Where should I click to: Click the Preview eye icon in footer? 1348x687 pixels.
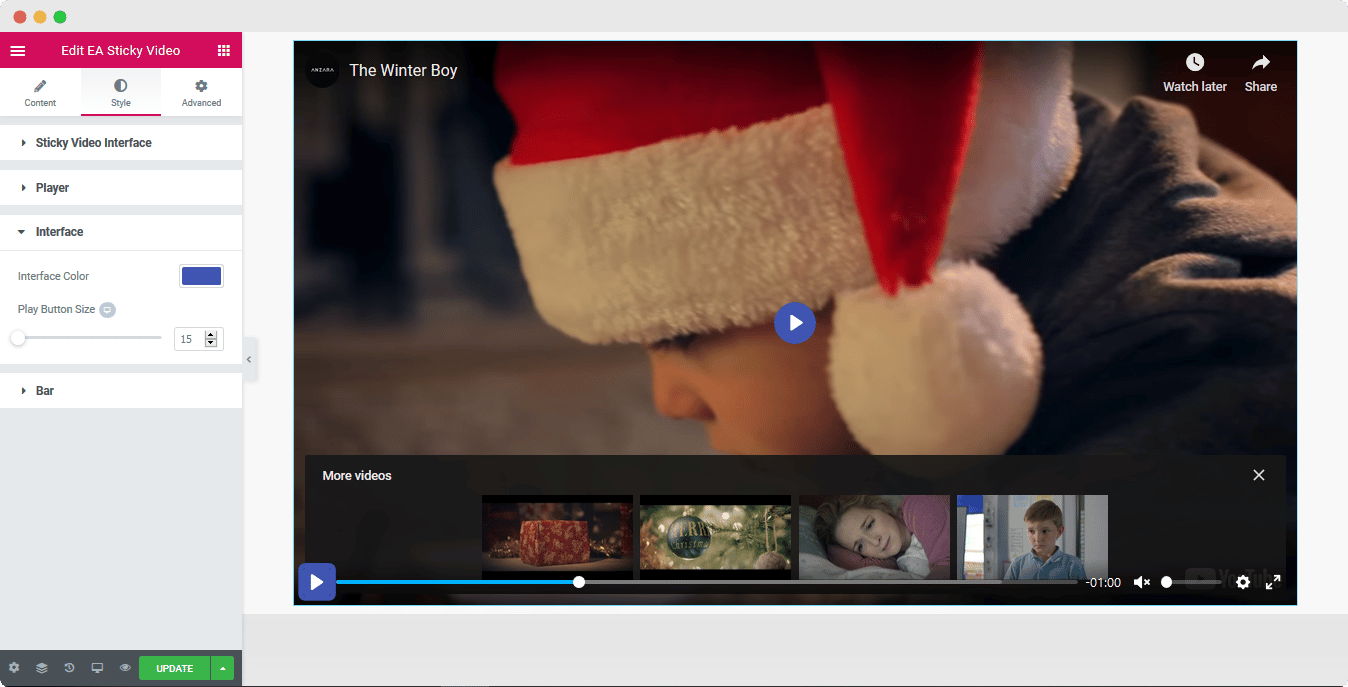click(124, 667)
